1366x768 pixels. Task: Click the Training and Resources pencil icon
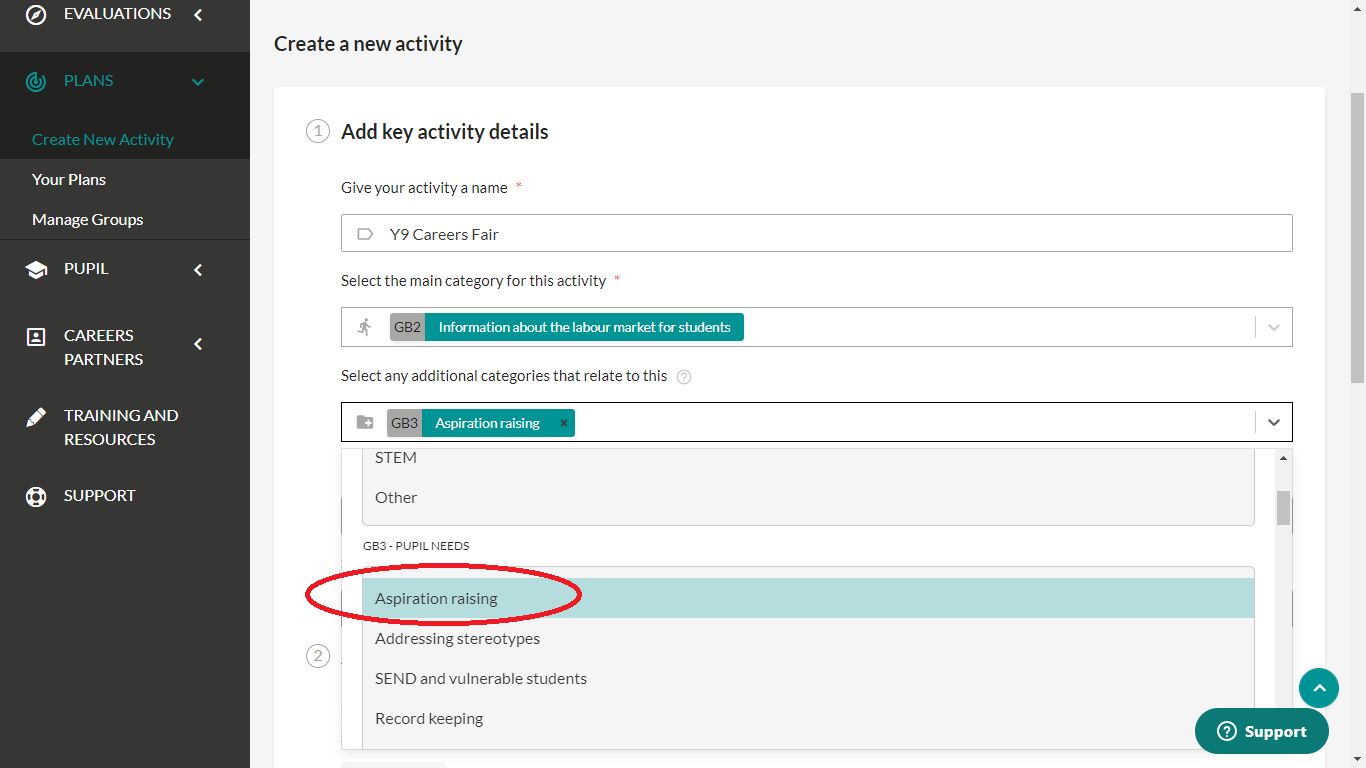point(36,417)
